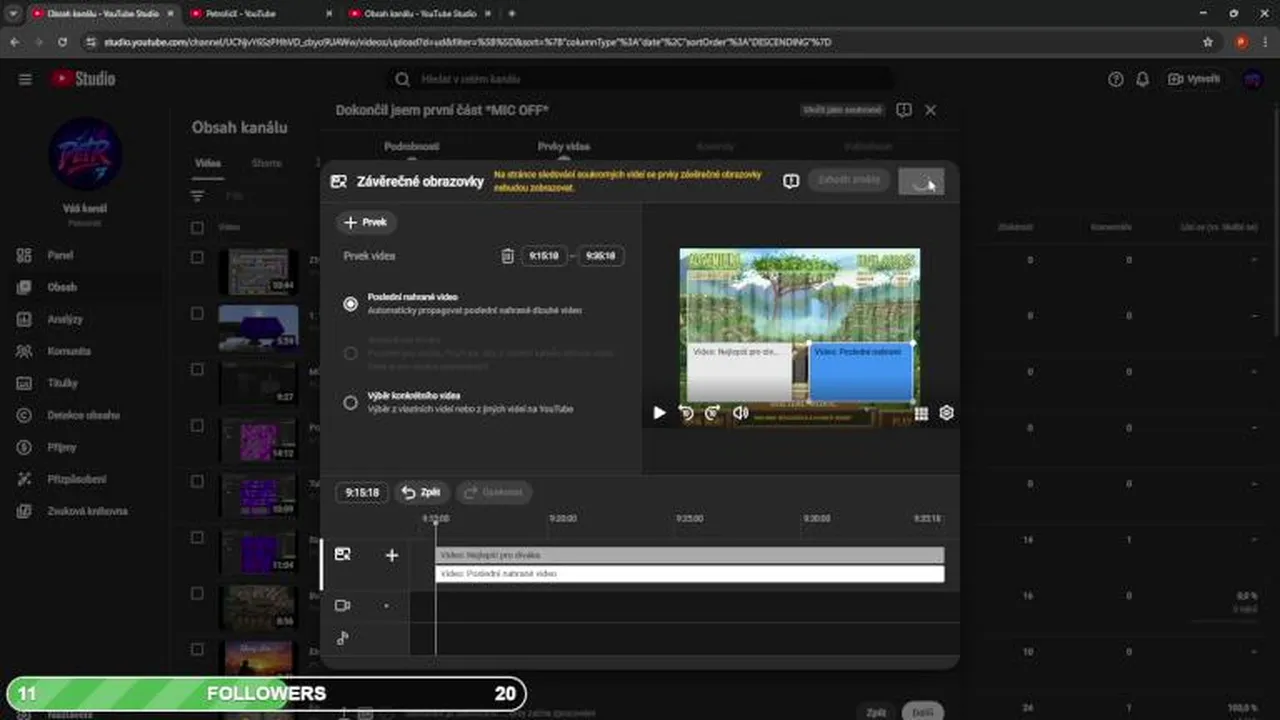Click the end screen track icon

[x=343, y=555]
